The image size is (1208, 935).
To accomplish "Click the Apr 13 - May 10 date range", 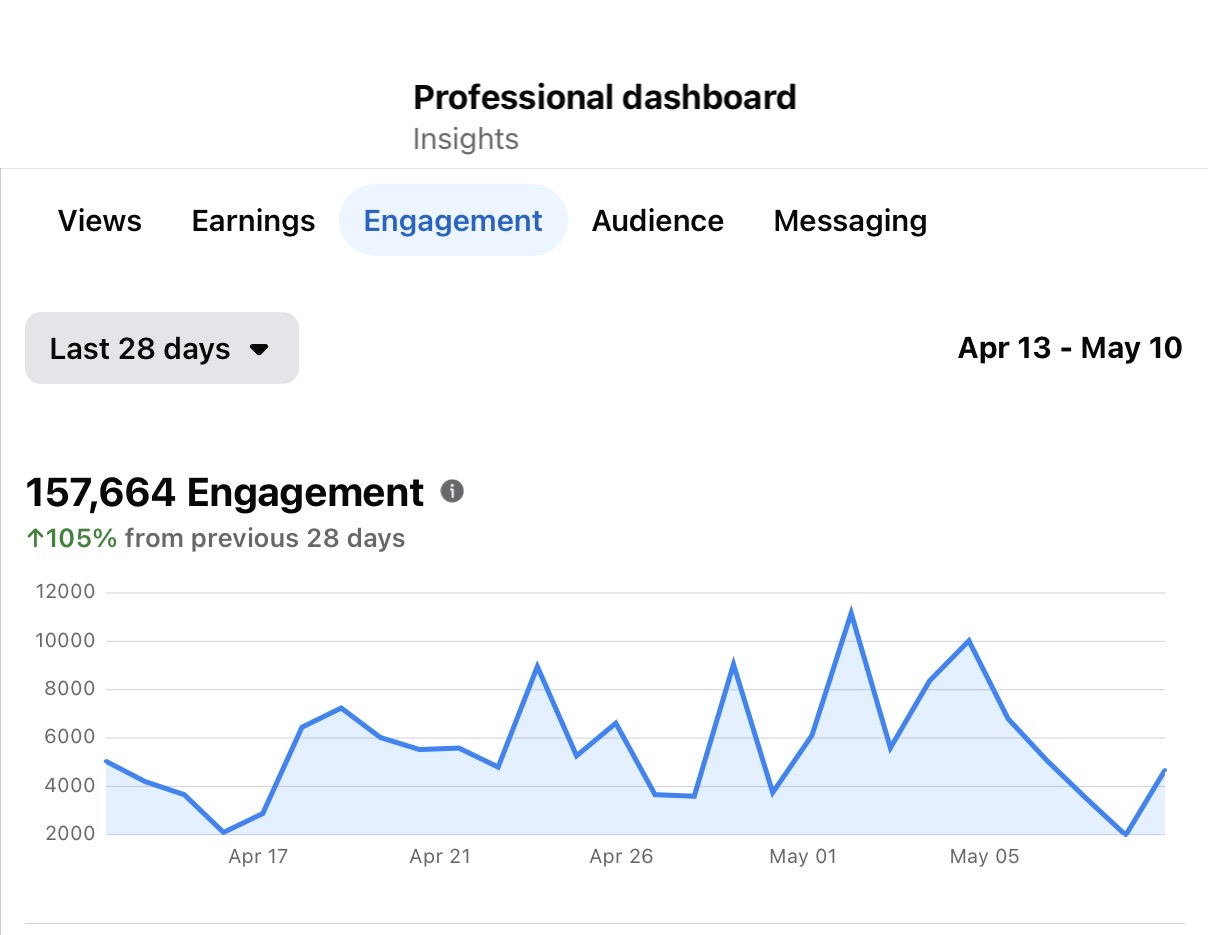I will point(1070,348).
